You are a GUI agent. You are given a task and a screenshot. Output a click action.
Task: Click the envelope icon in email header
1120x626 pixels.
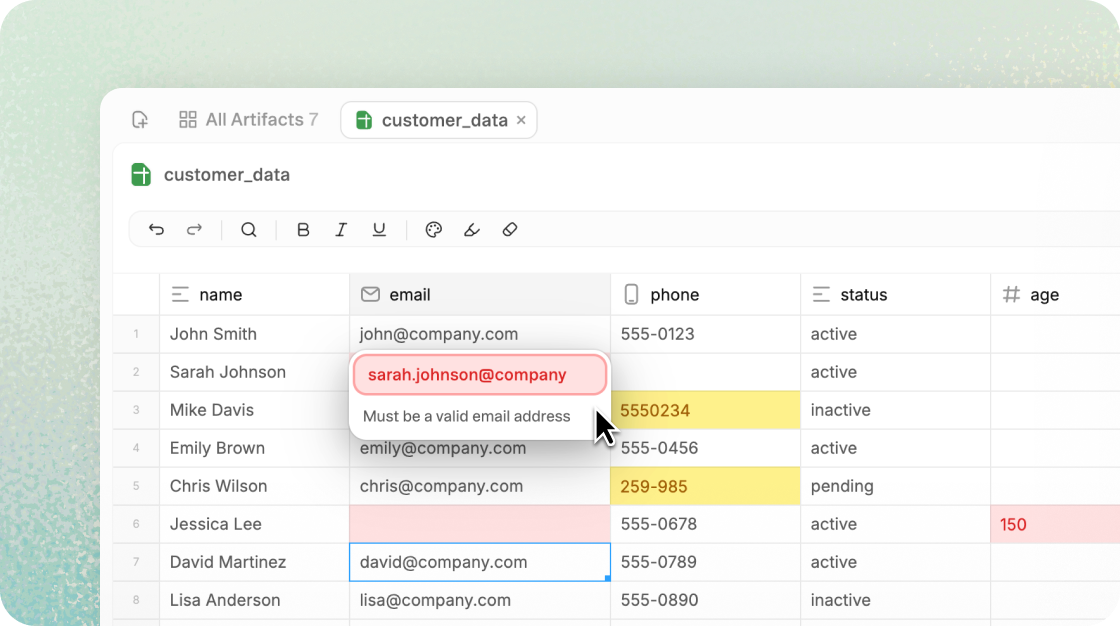pyautogui.click(x=370, y=294)
